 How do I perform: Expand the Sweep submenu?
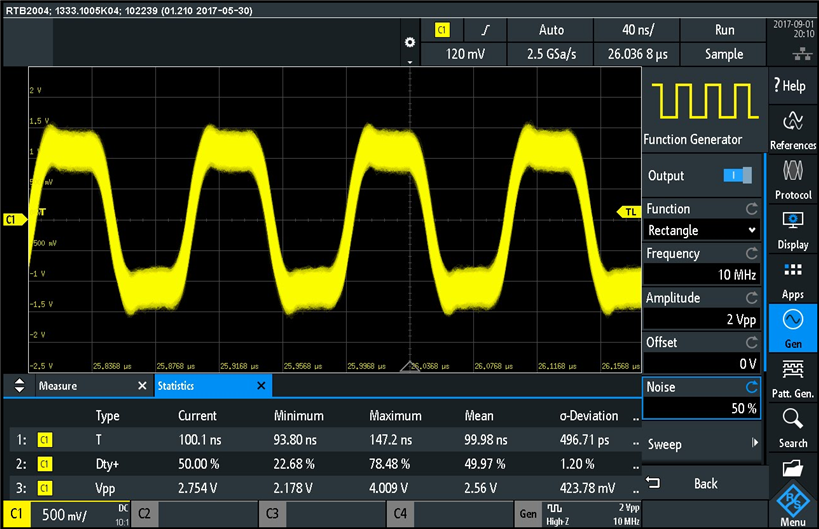[701, 444]
